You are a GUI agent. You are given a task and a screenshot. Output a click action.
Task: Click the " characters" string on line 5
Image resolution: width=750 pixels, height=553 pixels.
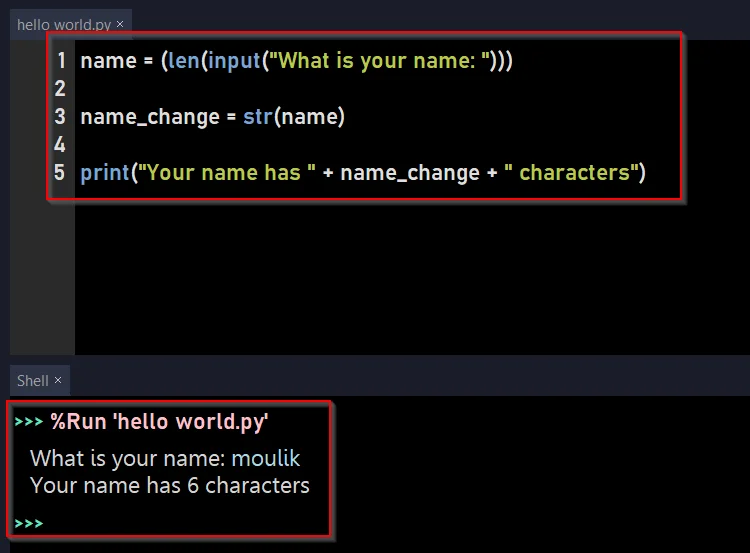[571, 172]
